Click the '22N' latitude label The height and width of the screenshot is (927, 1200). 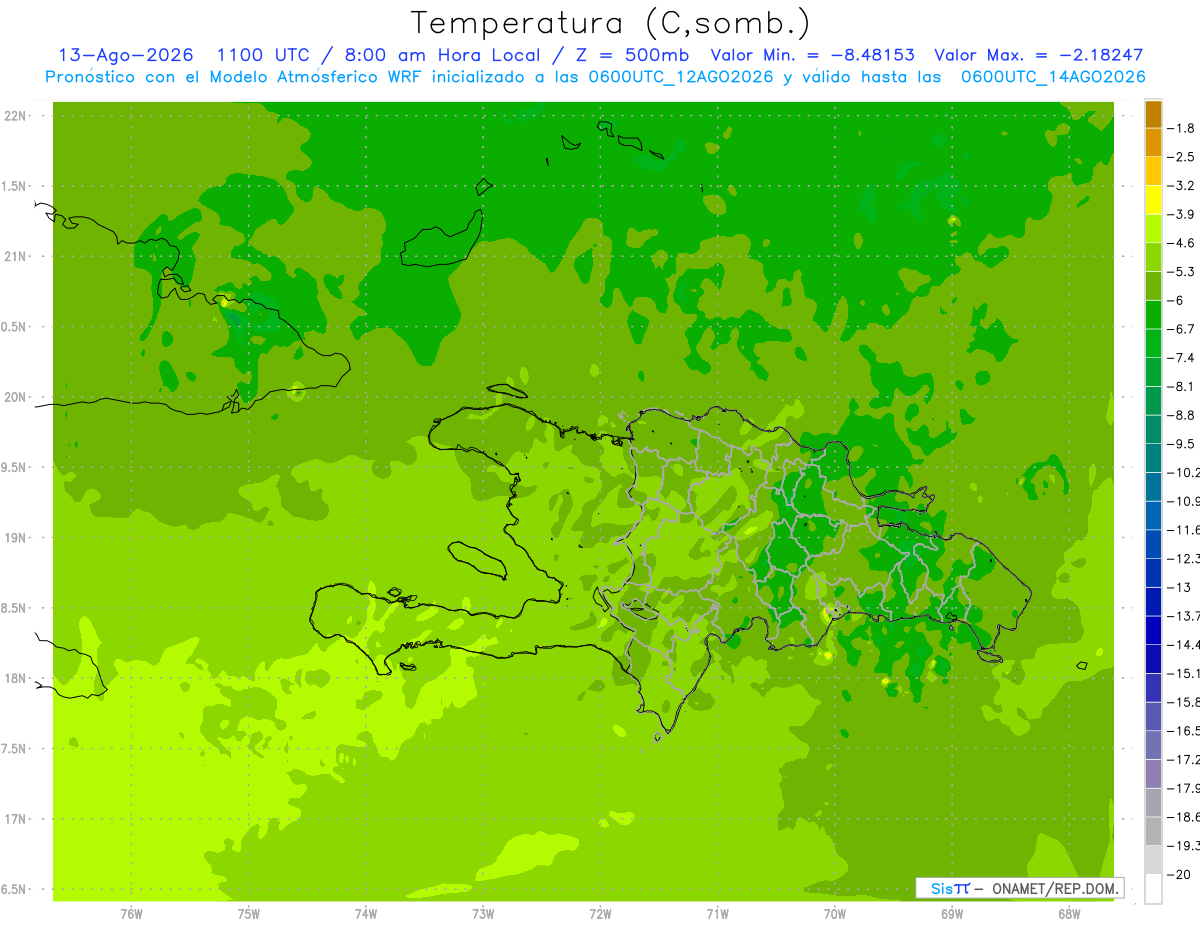coord(15,116)
